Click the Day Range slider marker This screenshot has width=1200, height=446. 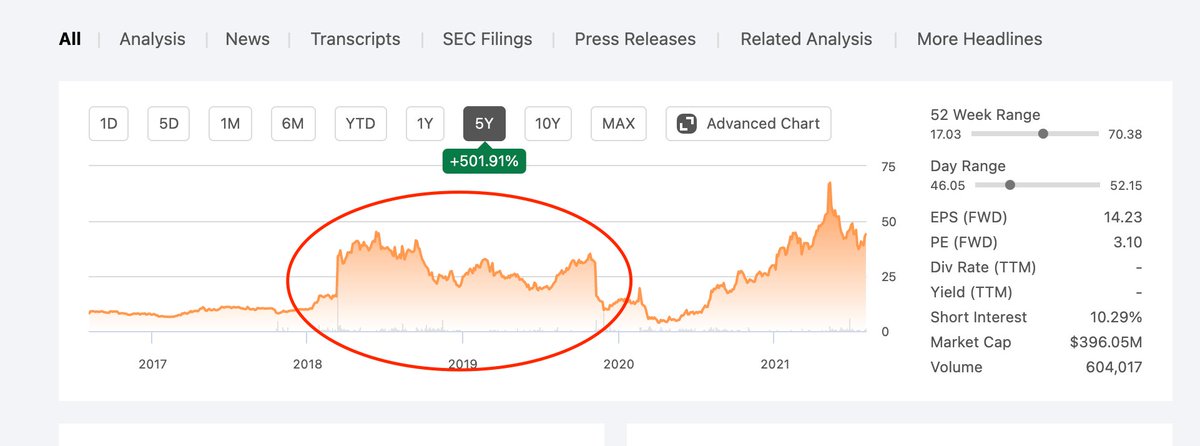tap(1010, 185)
